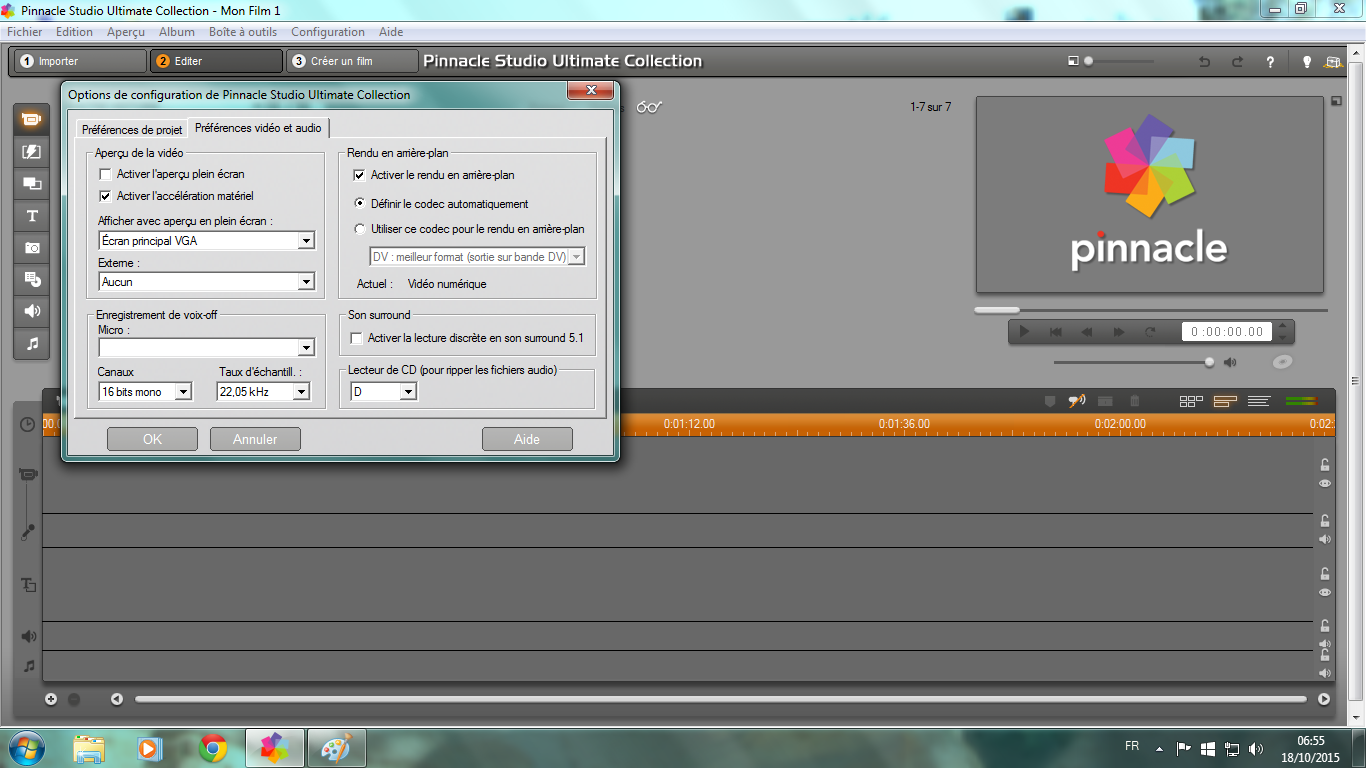Select Définir le codec automatiquement radio
The image size is (1366, 768).
360,204
